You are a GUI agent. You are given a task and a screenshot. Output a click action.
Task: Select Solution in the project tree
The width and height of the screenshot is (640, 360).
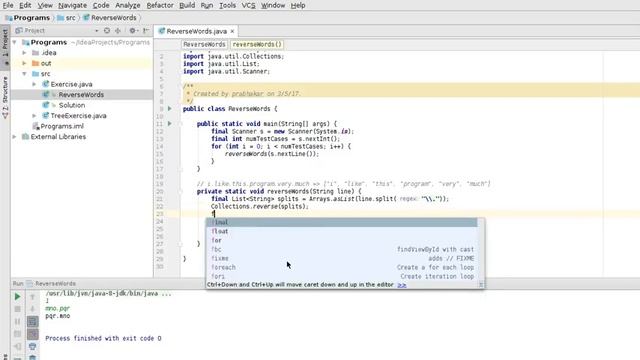pos(71,105)
